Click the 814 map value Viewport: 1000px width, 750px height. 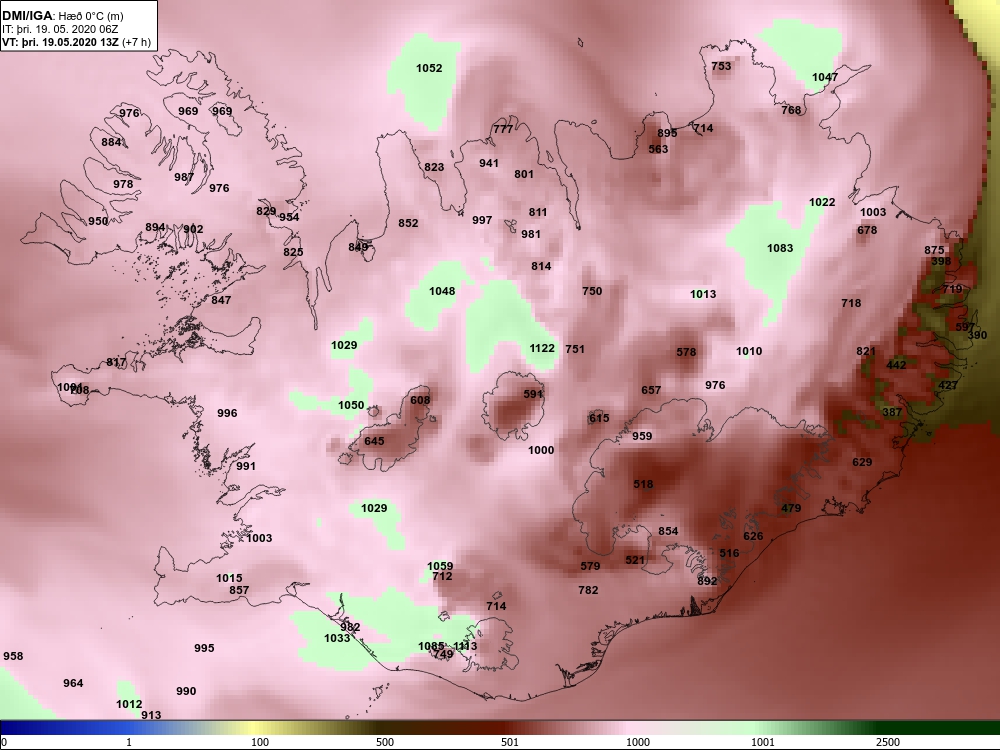click(541, 267)
